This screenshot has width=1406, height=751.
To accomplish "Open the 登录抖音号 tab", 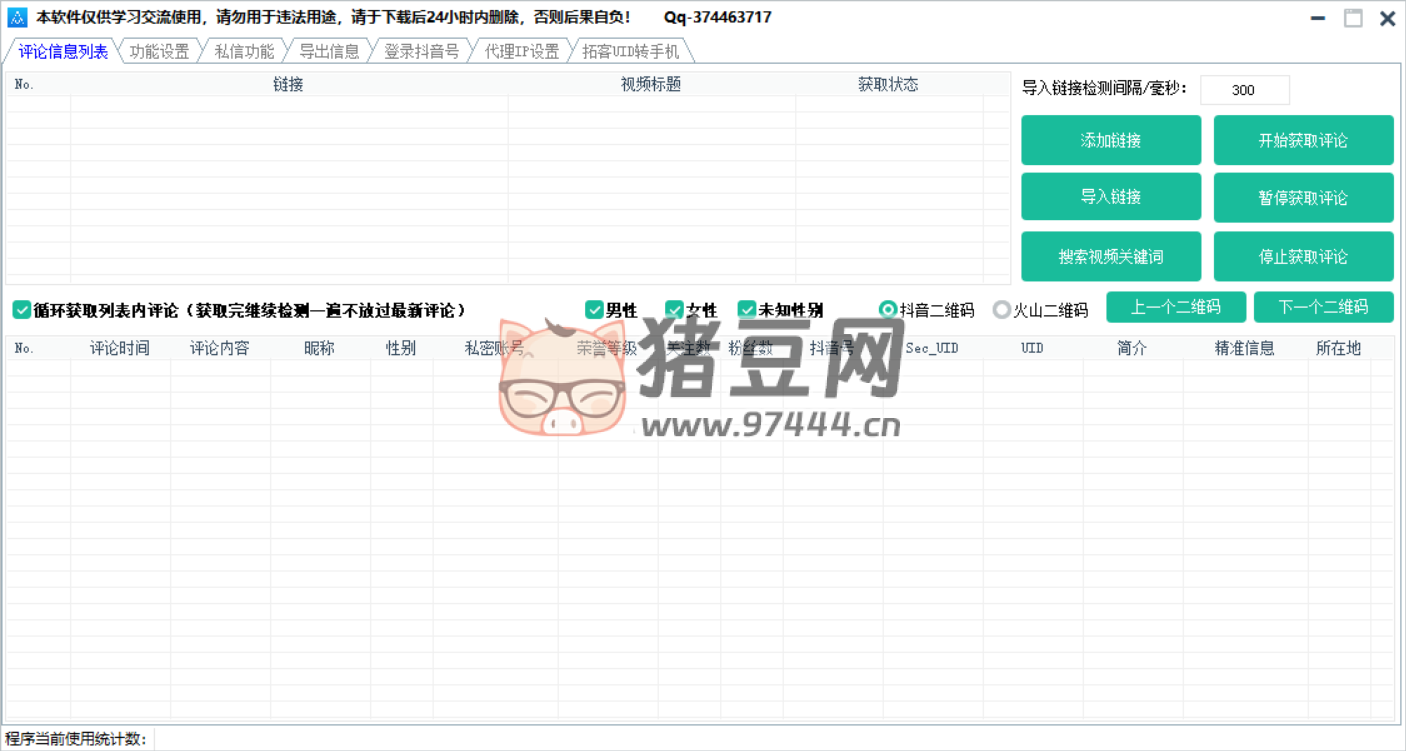I will click(x=421, y=52).
